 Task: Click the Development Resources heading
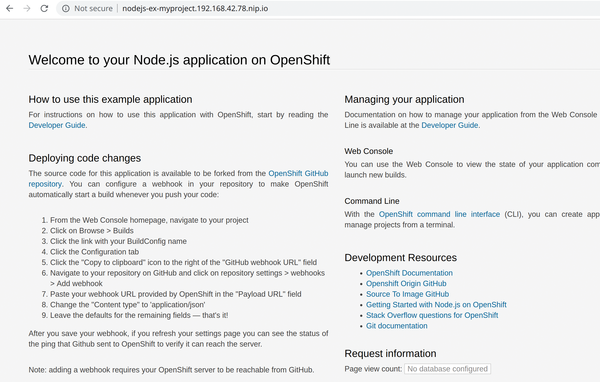[x=400, y=258]
